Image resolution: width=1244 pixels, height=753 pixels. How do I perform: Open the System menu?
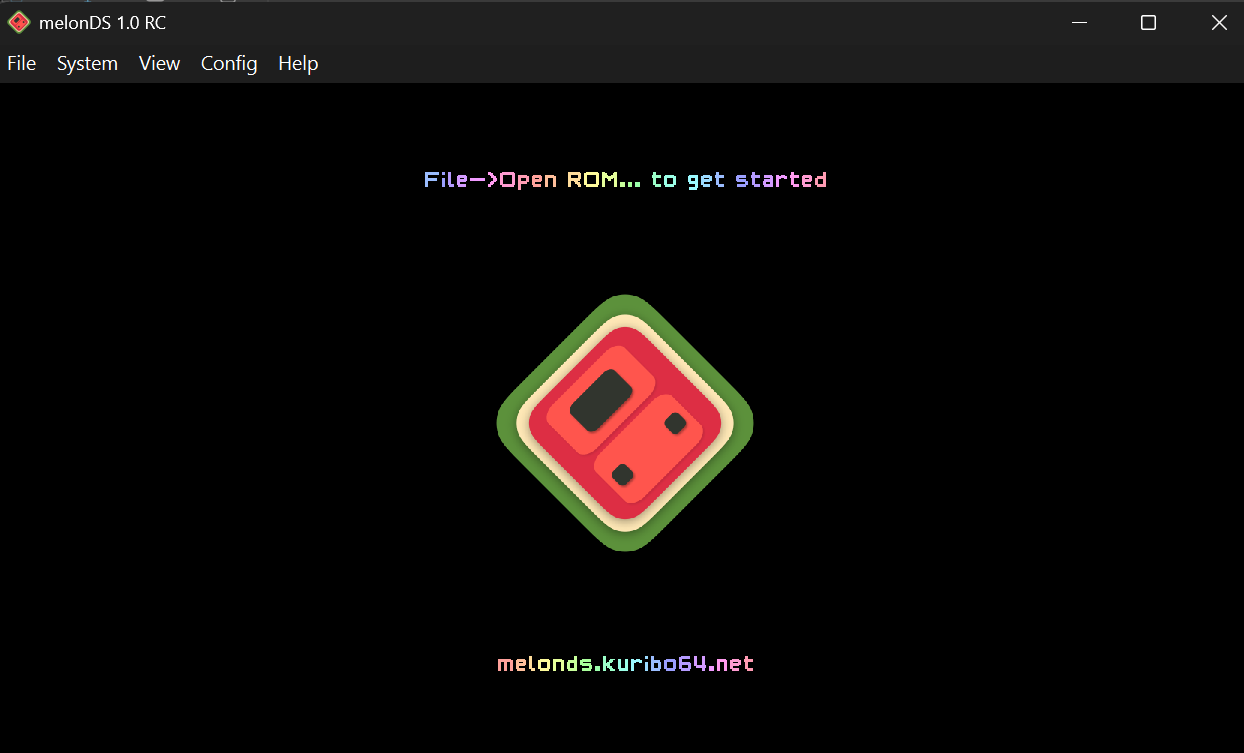point(87,63)
